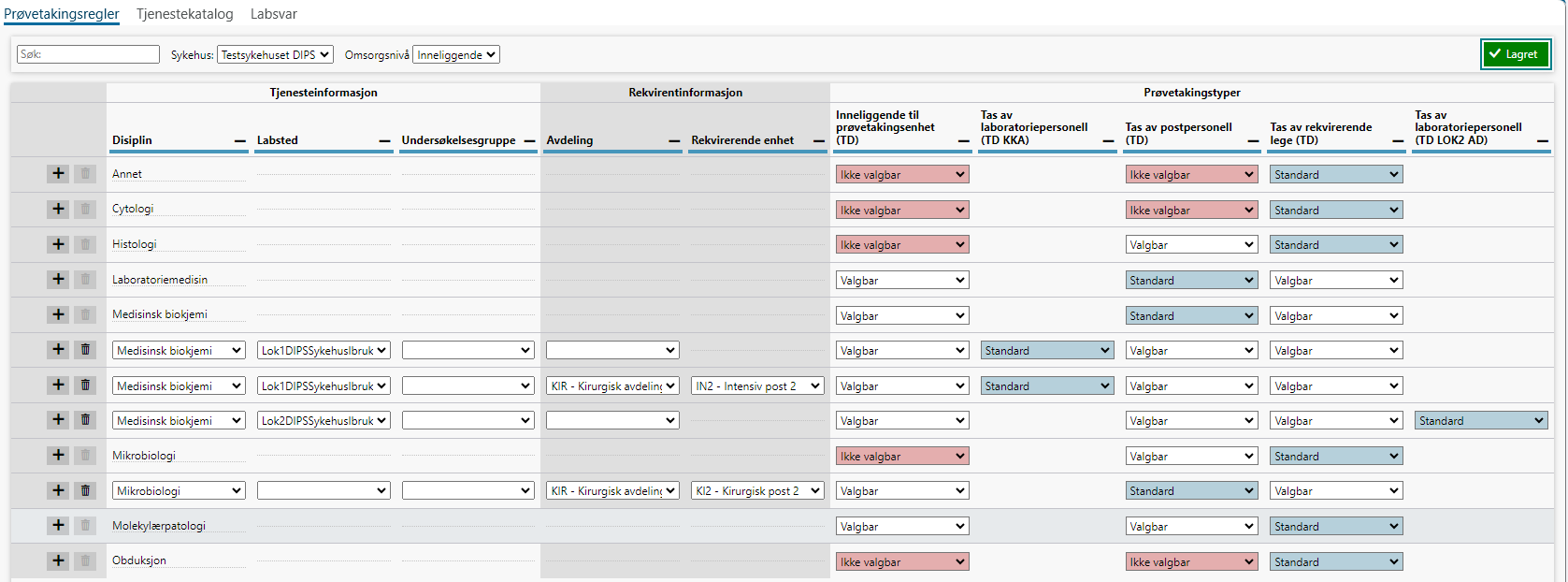Click the Søk search field
The height and width of the screenshot is (582, 1568).
pyautogui.click(x=88, y=54)
